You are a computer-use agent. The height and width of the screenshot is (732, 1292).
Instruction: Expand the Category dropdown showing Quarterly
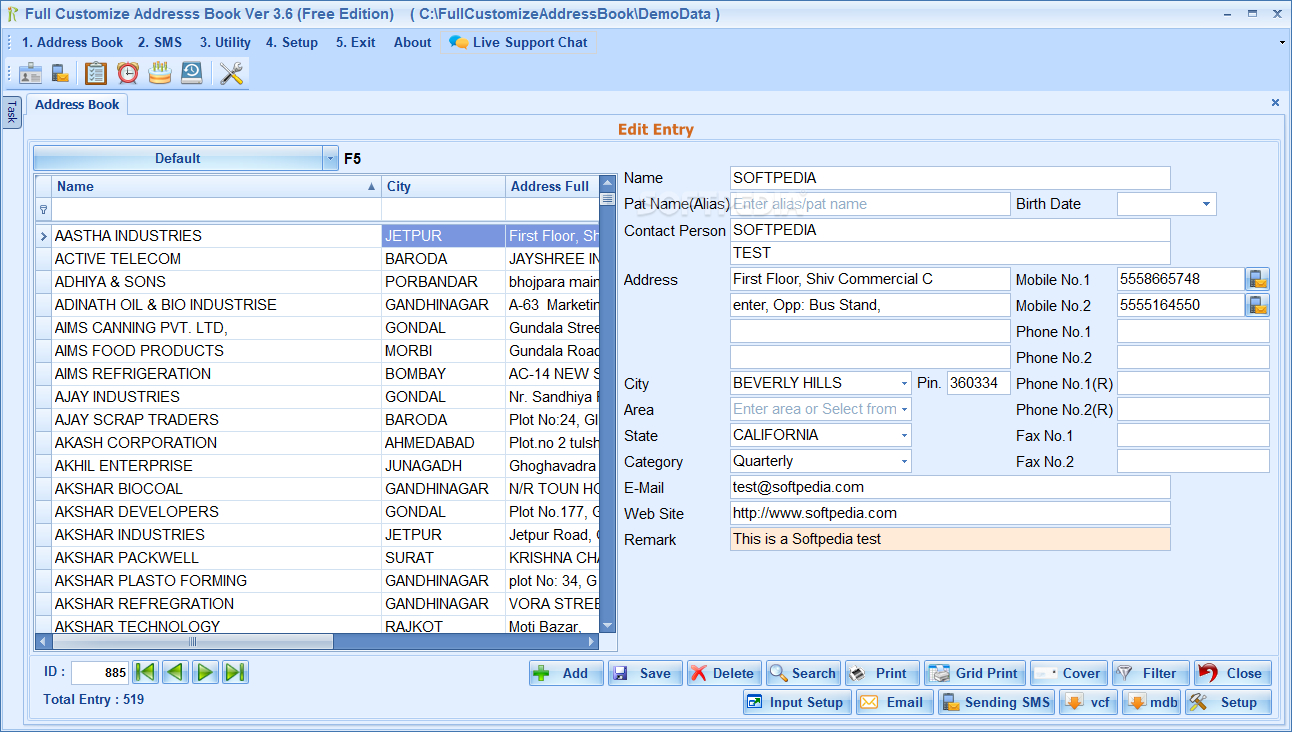pos(904,462)
